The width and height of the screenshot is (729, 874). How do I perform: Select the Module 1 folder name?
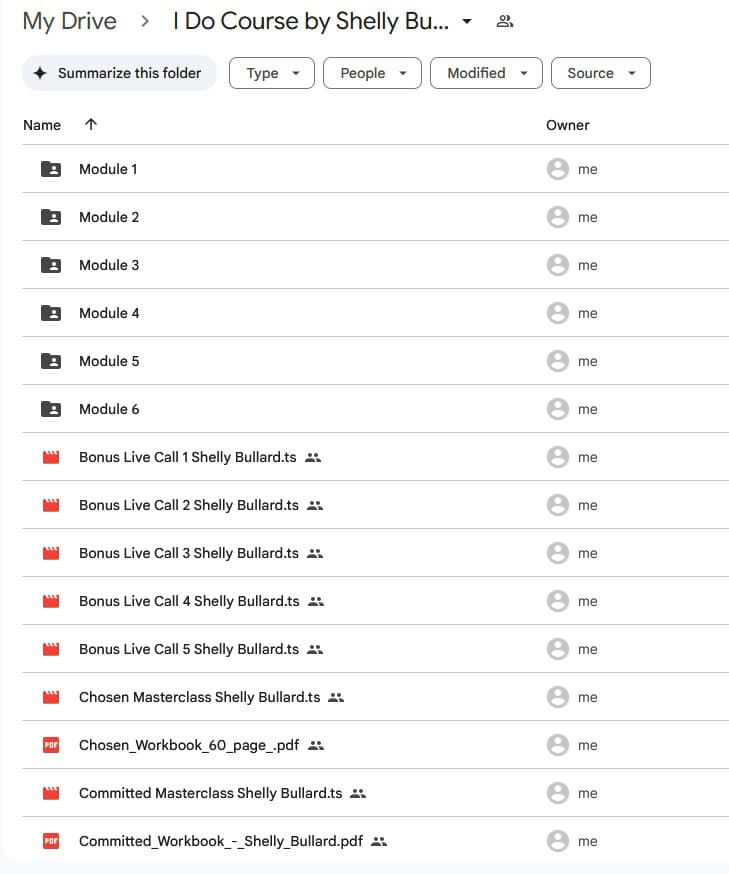[x=108, y=169]
